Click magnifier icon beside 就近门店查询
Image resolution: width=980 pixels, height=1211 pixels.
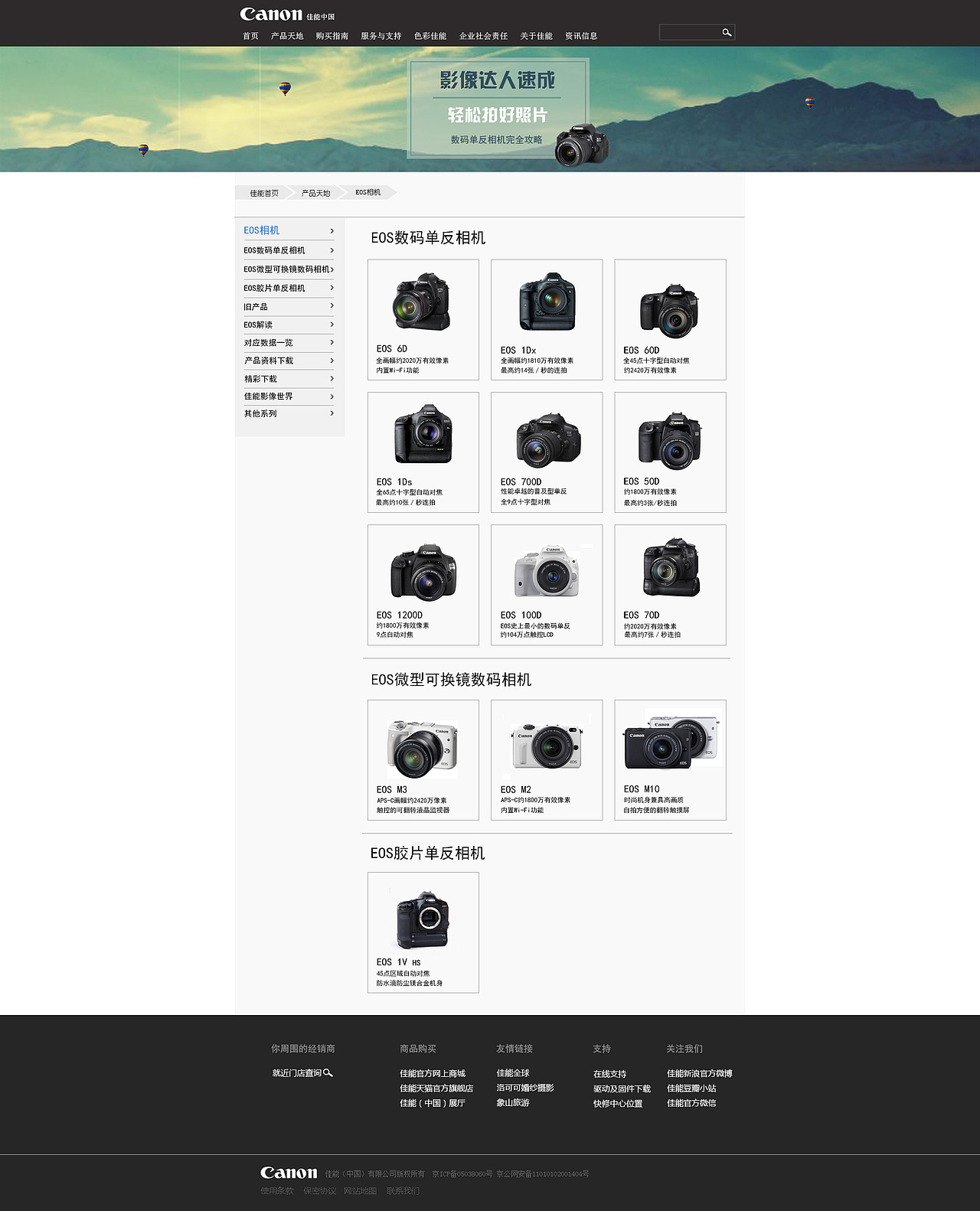click(x=328, y=1072)
